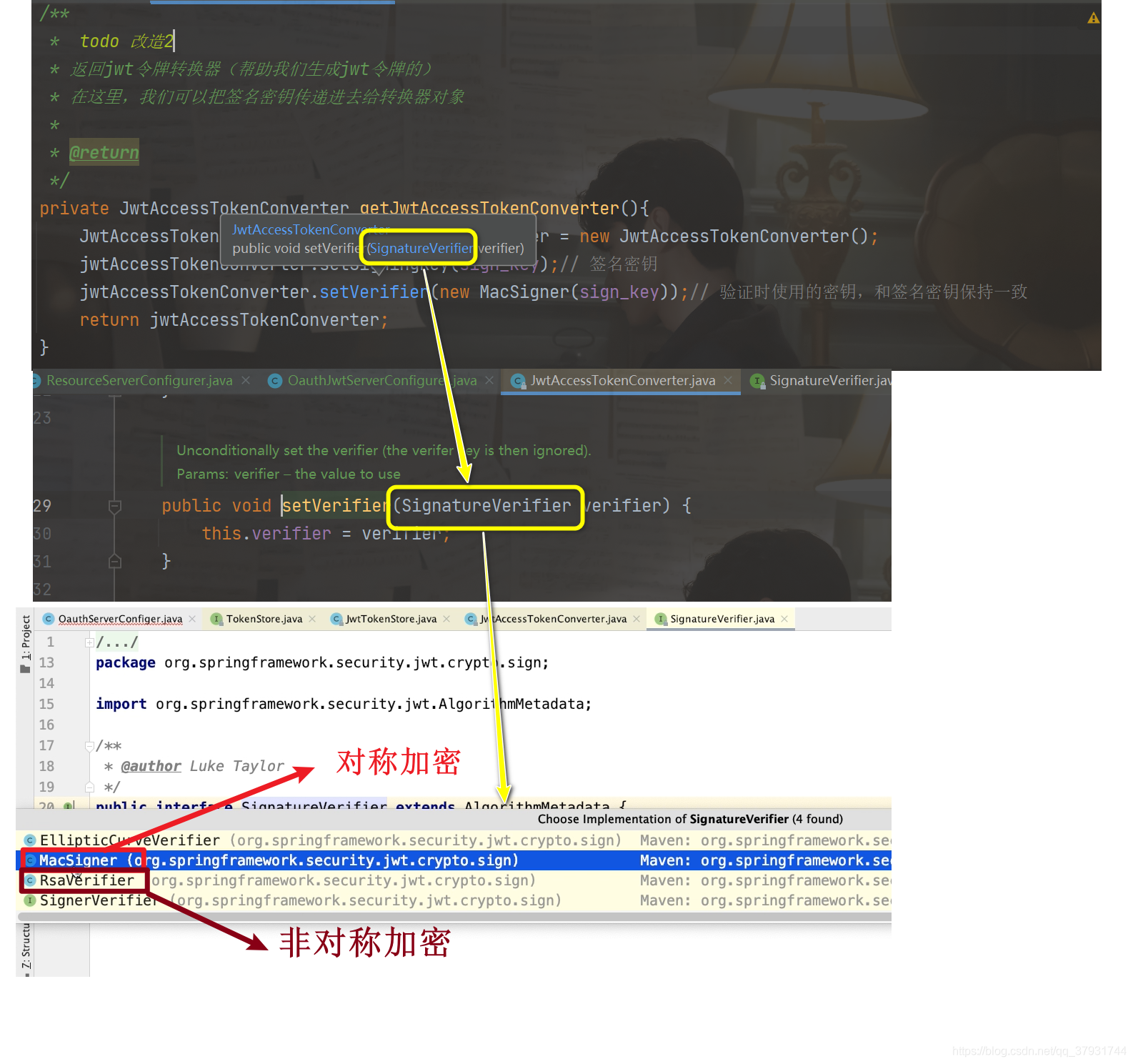Click the AlgorithmMetadata import on line 15
Viewport: 1133px width, 1064px height.
click(344, 704)
